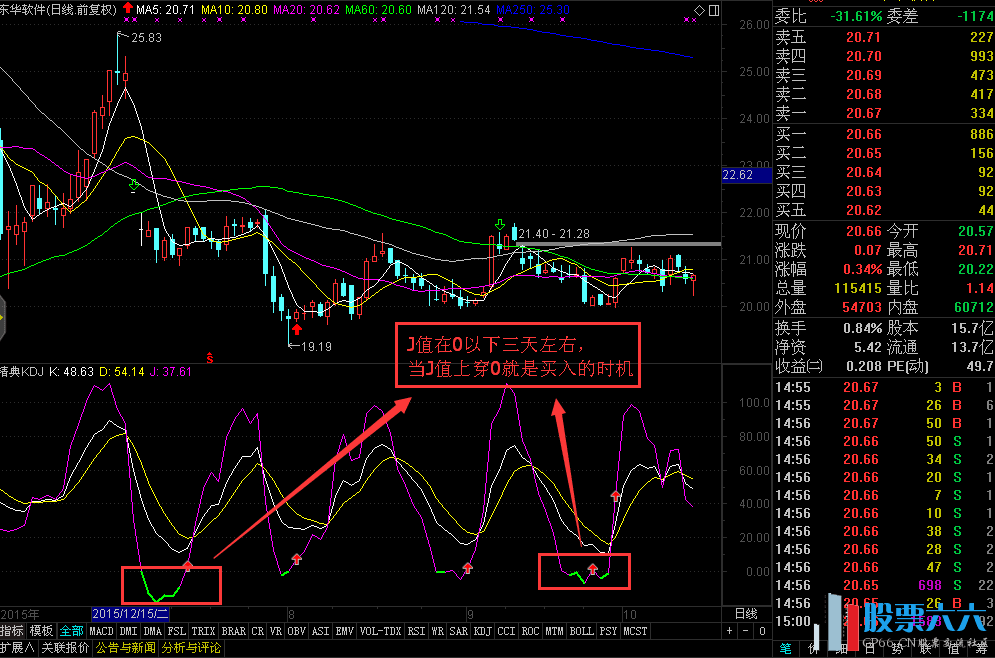Click the minus zoom button in indicator bar
Screen dimensions: 995x658
pyautogui.click(x=744, y=631)
